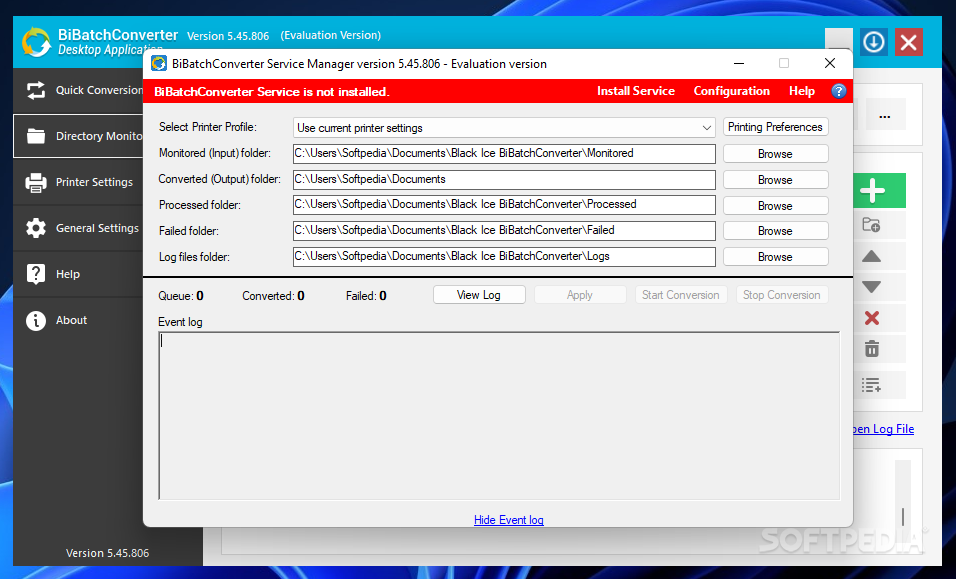Click the sidebar Help question mark icon

tap(36, 274)
